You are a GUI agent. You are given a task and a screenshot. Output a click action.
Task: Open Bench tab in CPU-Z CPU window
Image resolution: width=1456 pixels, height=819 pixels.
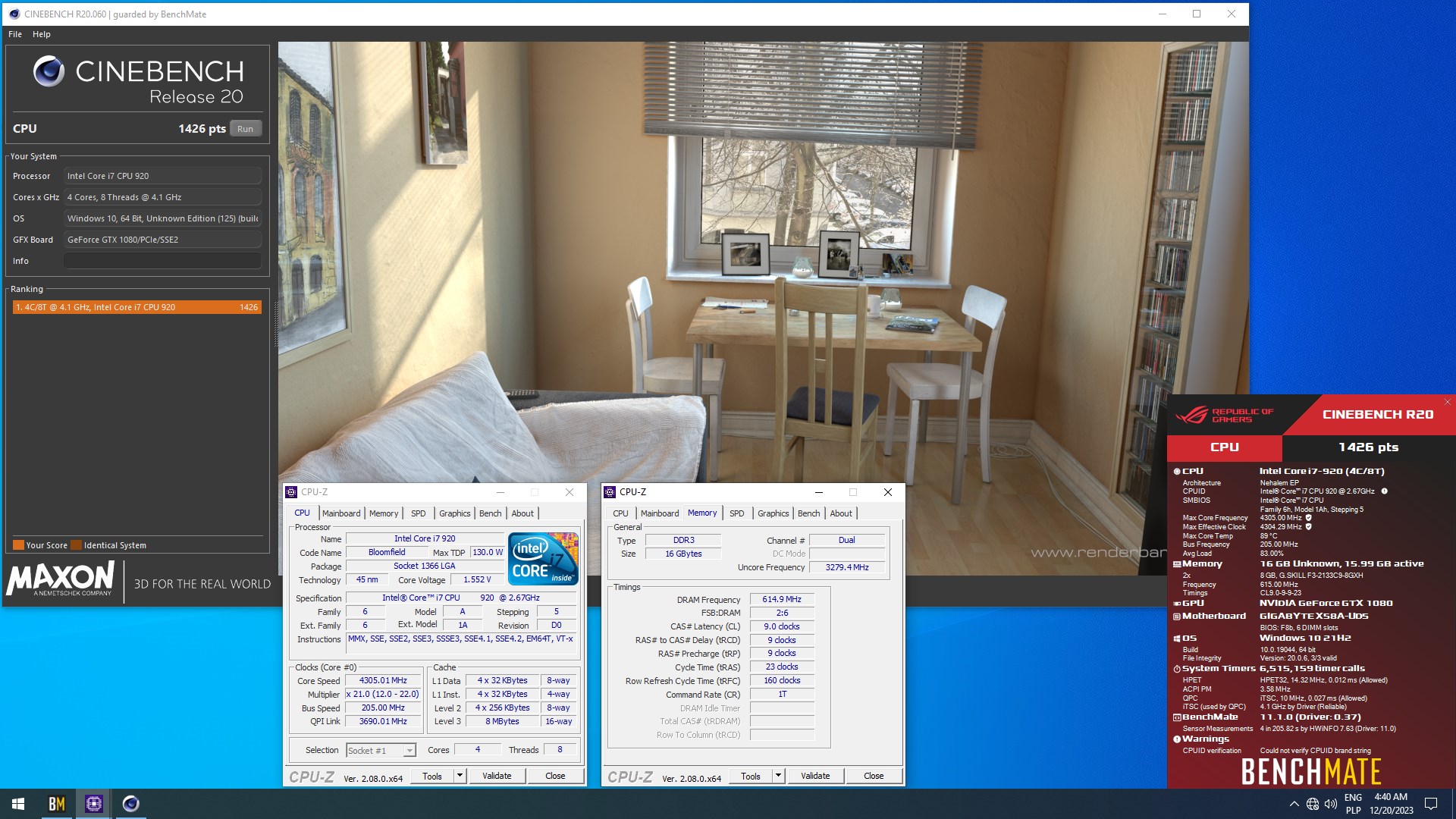tap(491, 513)
